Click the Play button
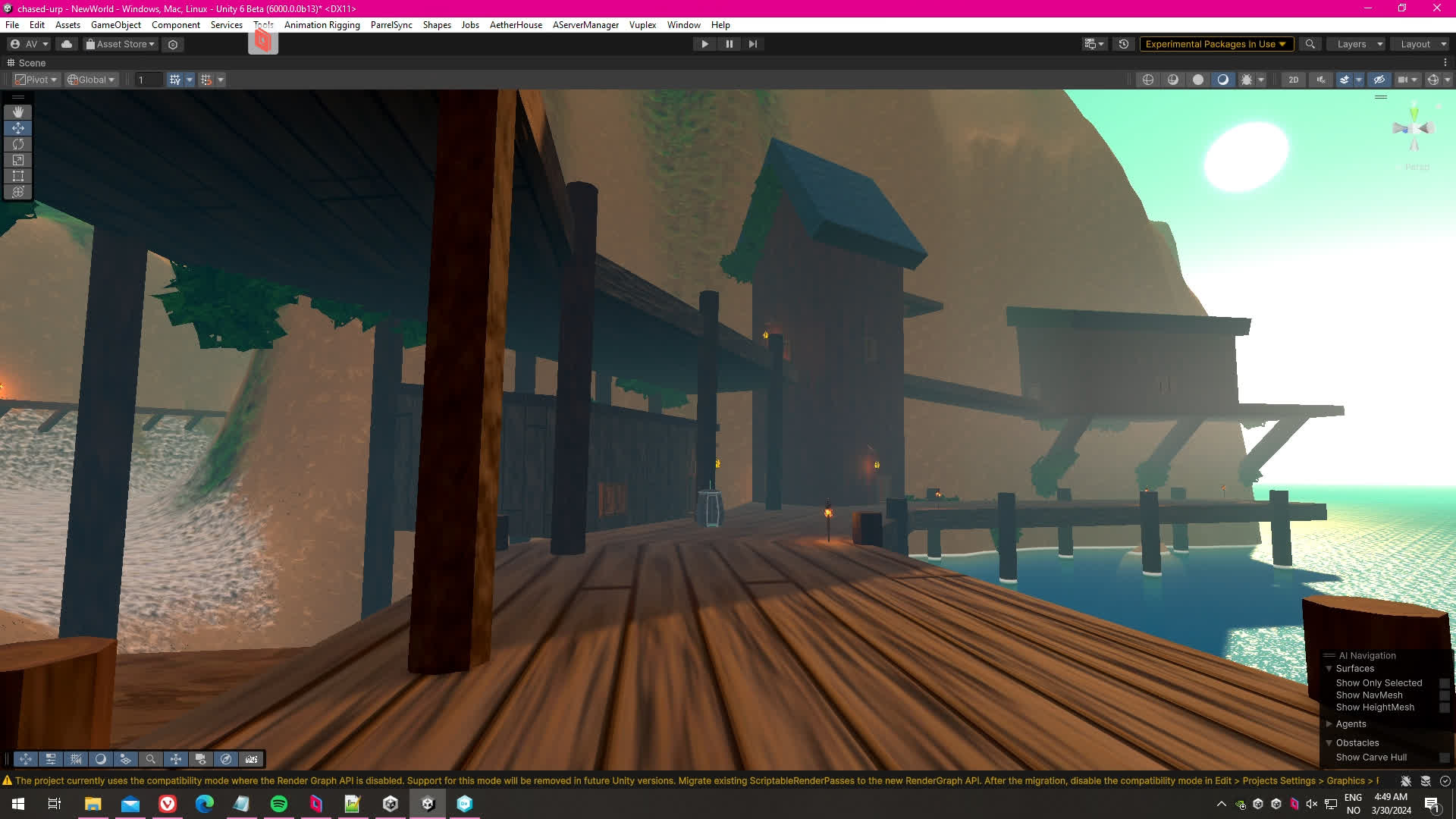 [704, 44]
